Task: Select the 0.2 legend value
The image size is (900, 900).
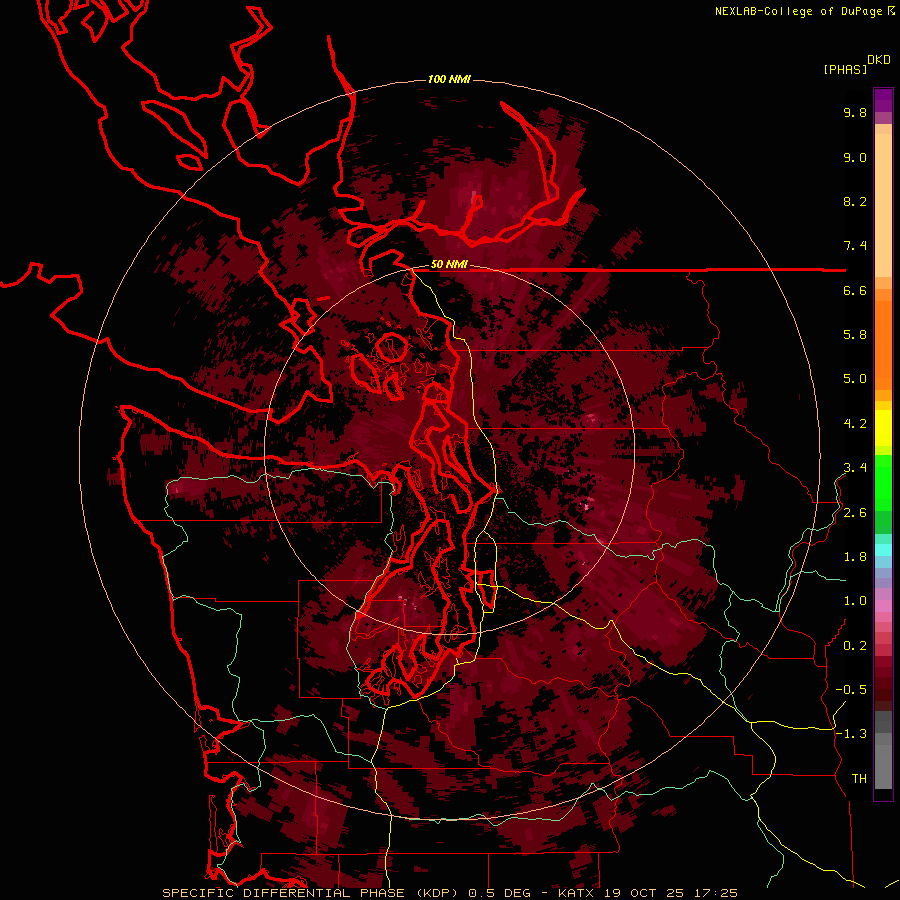Action: point(855,646)
